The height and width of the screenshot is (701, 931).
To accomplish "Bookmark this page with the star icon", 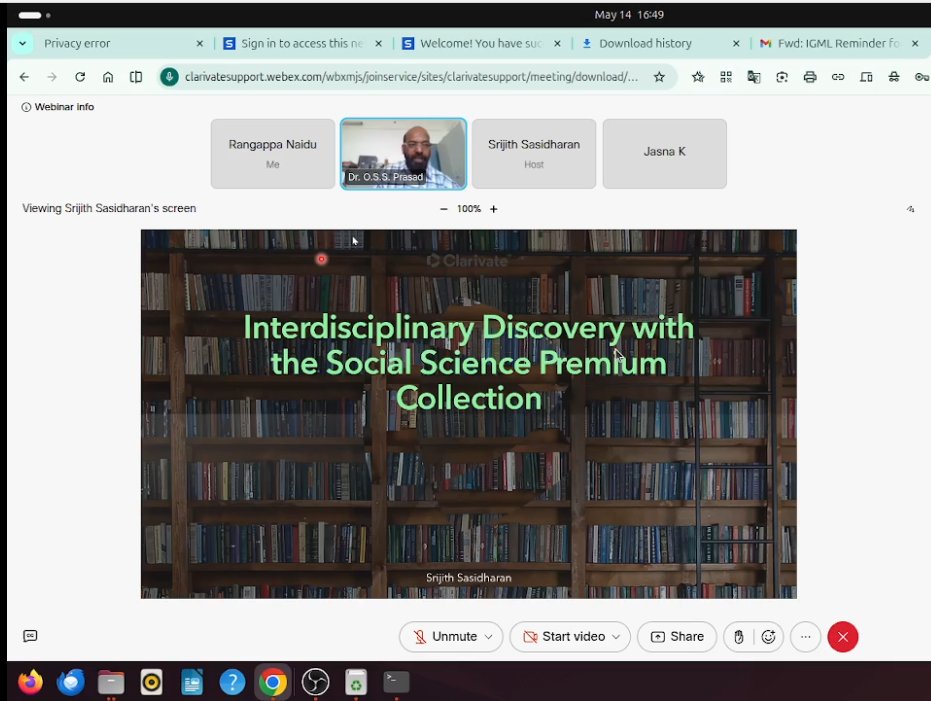I will 659,77.
